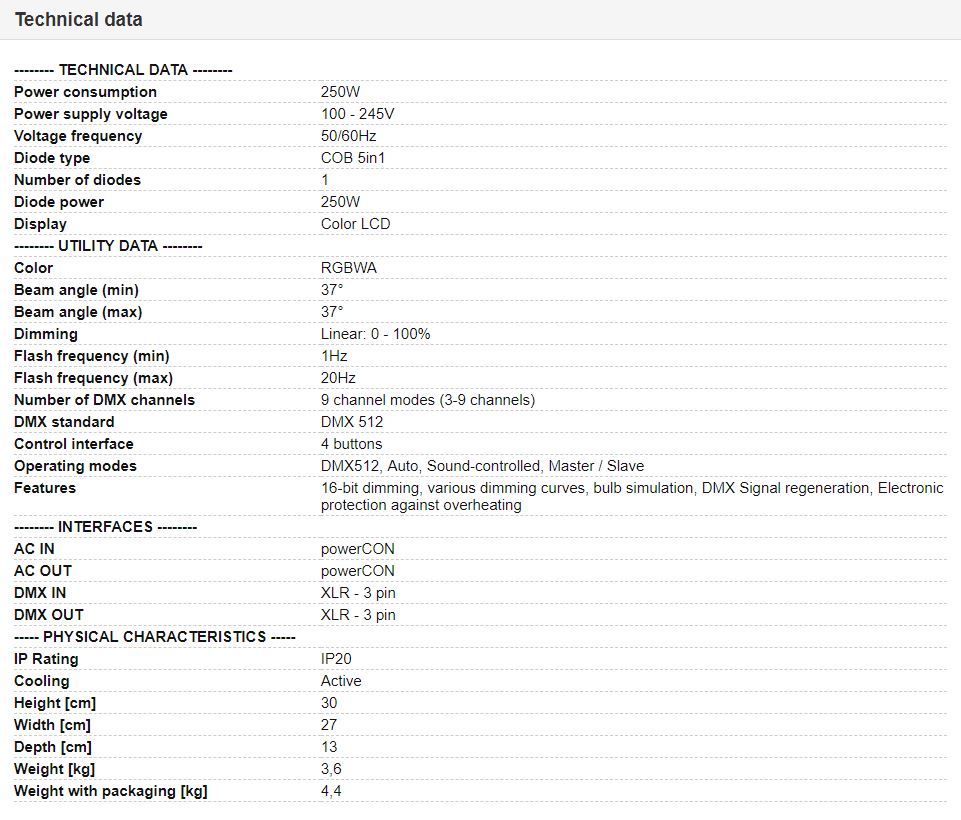Select the 'IP20' rating value

pyautogui.click(x=336, y=659)
